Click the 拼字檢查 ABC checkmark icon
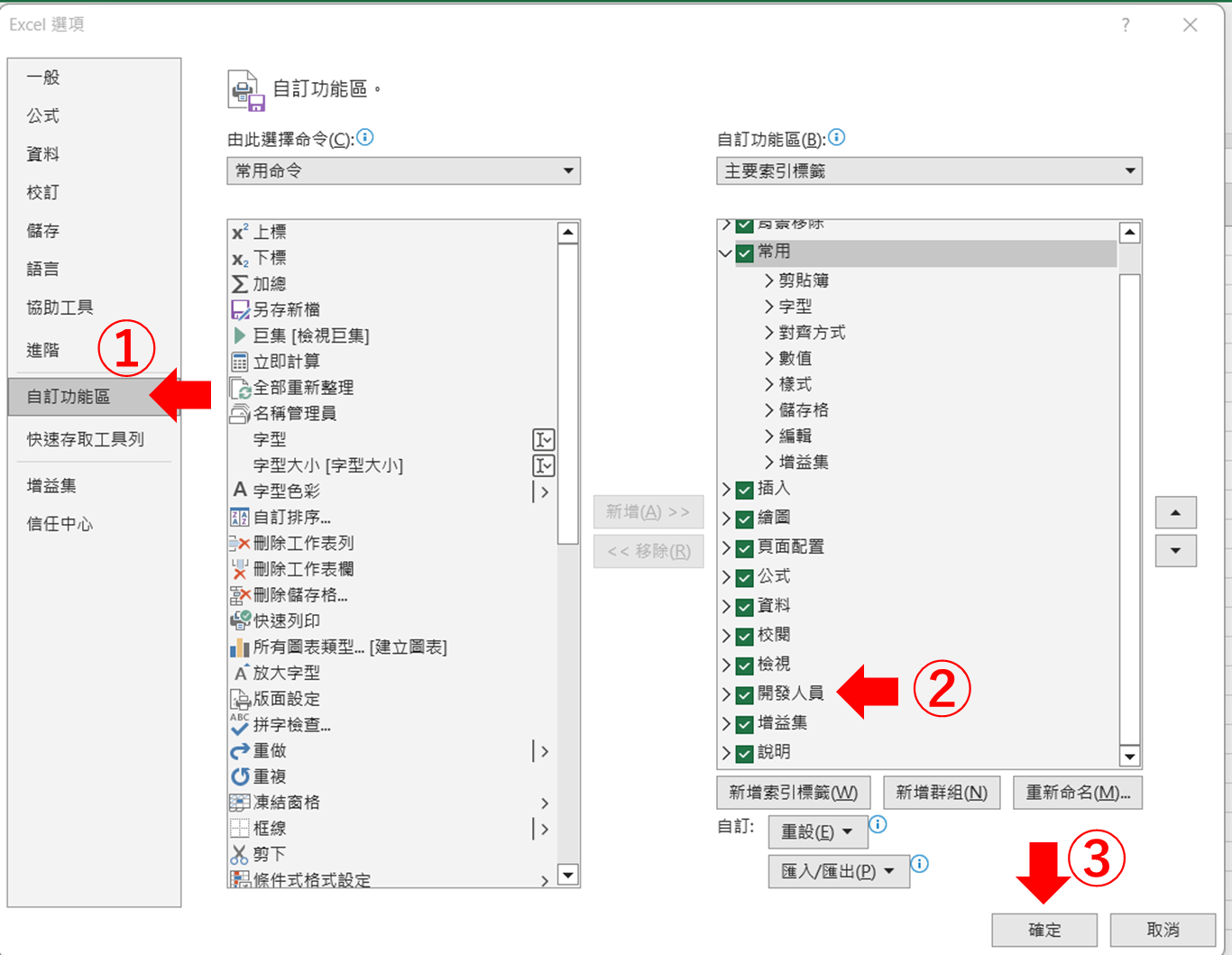 coord(240,724)
